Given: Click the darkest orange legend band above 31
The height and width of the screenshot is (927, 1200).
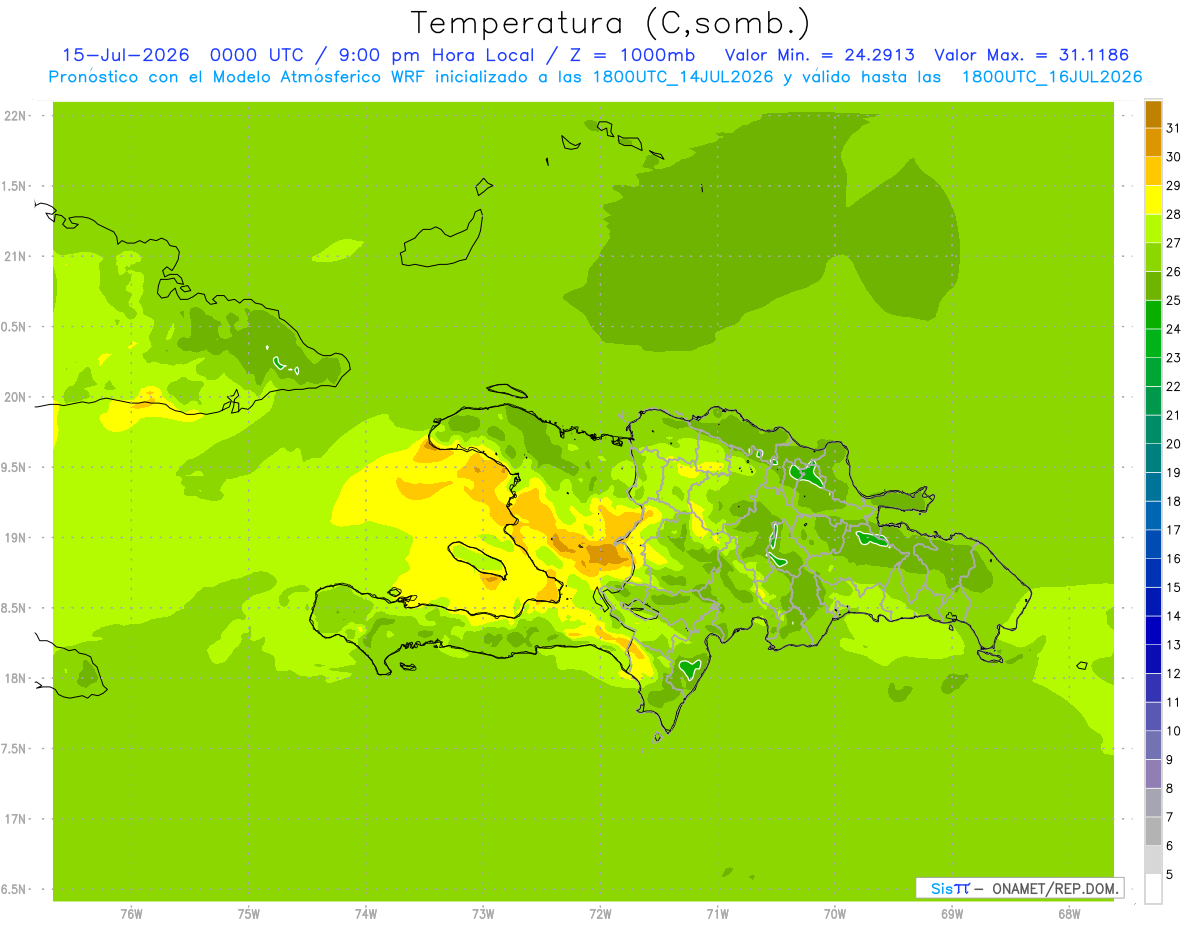Looking at the screenshot, I should pos(1153,114).
